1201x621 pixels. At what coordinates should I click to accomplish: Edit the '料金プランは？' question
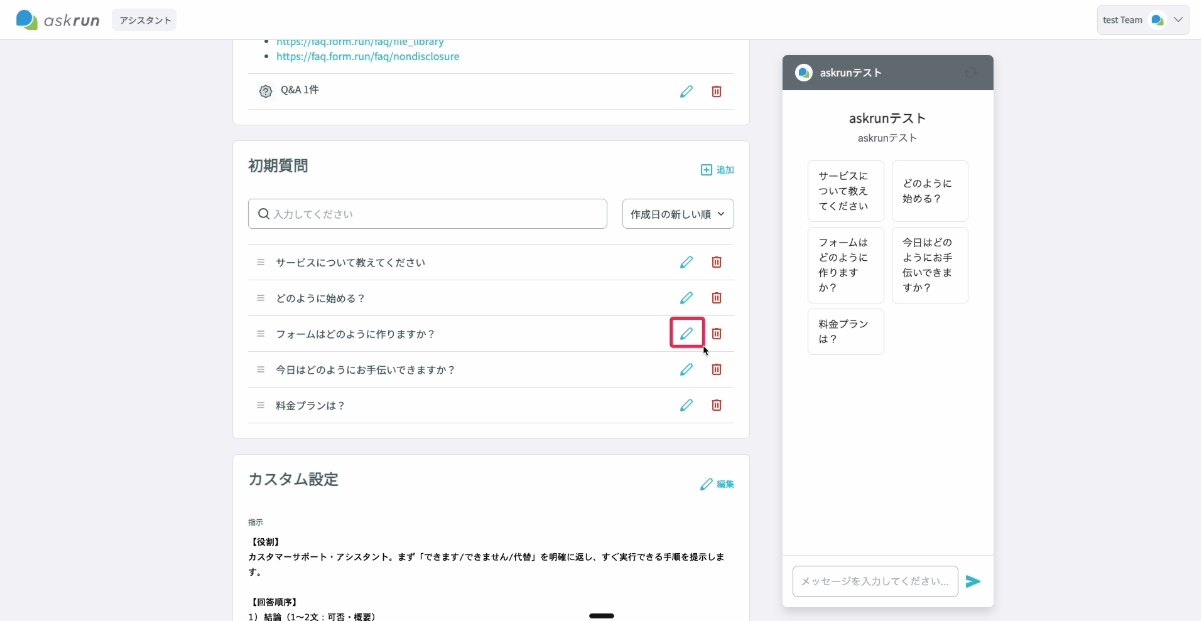tap(687, 405)
